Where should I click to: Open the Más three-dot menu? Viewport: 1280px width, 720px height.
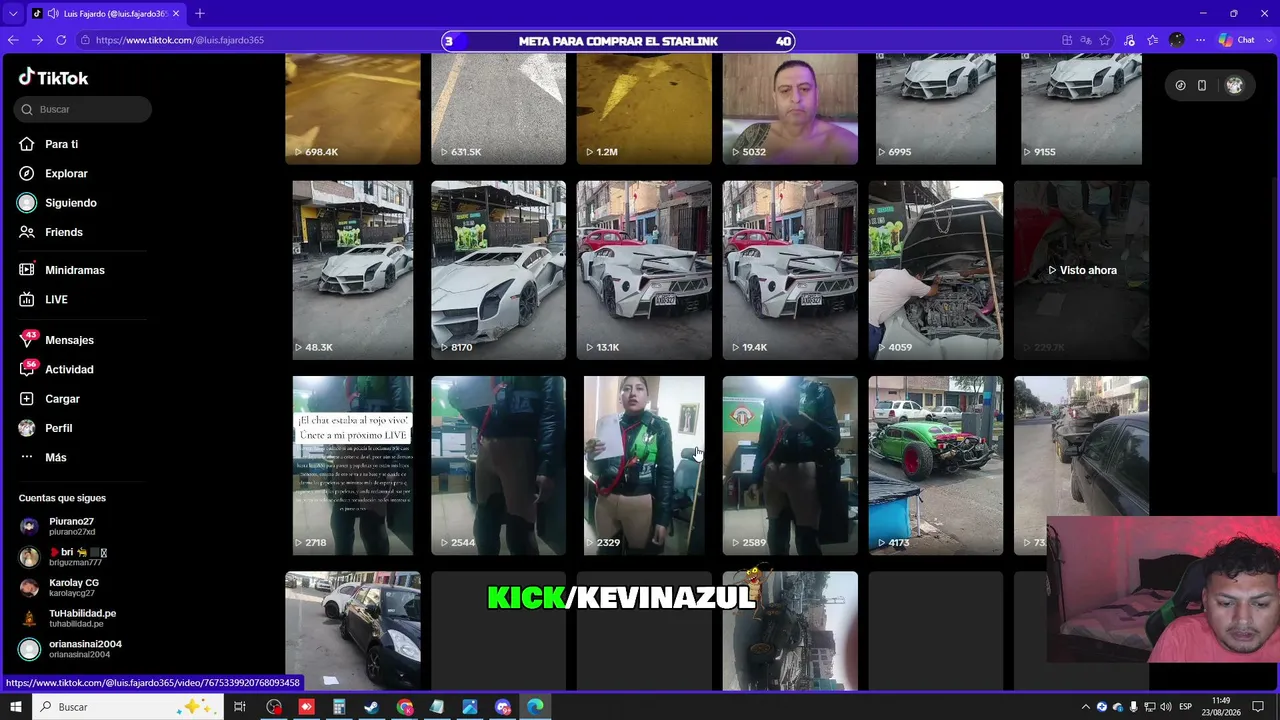42,457
